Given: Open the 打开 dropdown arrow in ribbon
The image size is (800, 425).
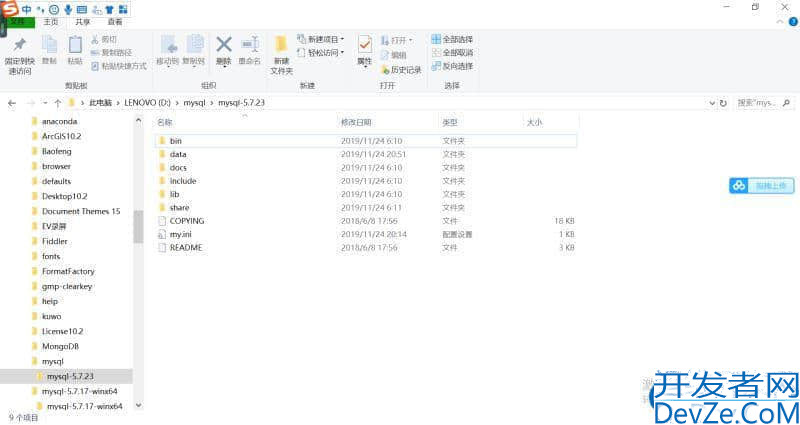Looking at the screenshot, I should coord(410,40).
